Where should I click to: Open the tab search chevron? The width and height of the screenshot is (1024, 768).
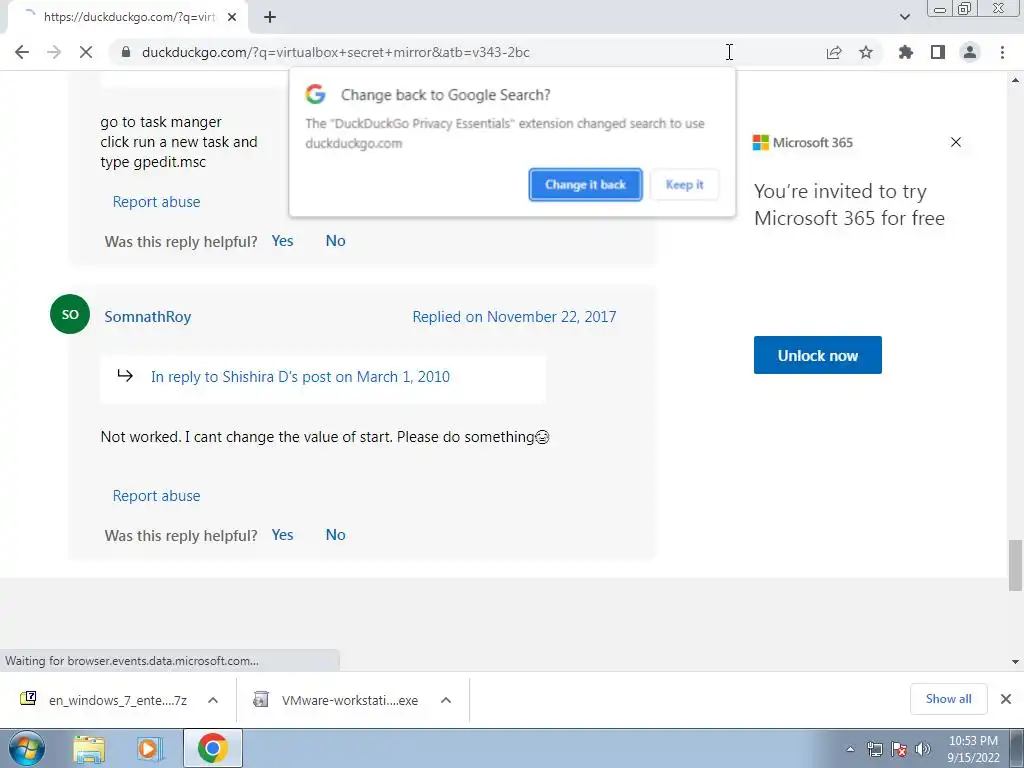904,17
